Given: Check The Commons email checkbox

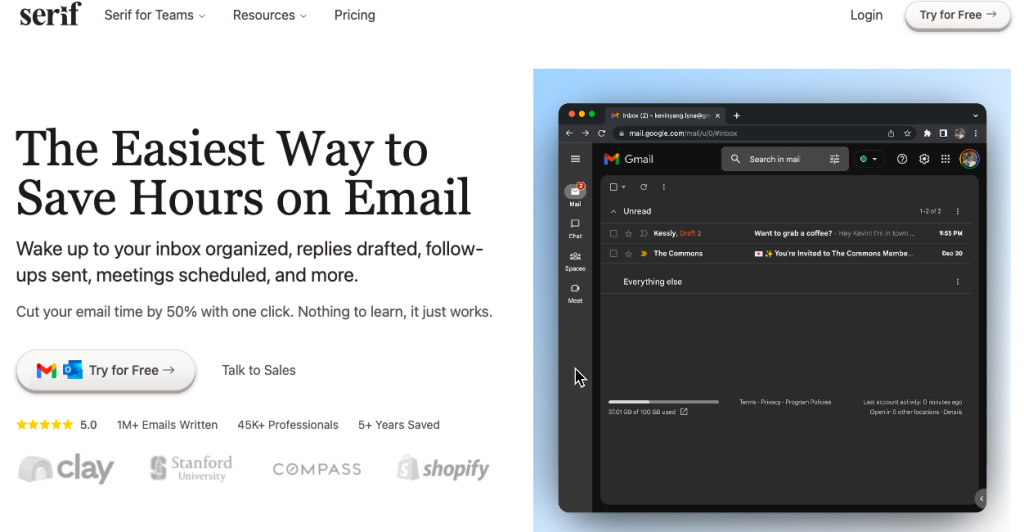Looking at the screenshot, I should (x=613, y=253).
